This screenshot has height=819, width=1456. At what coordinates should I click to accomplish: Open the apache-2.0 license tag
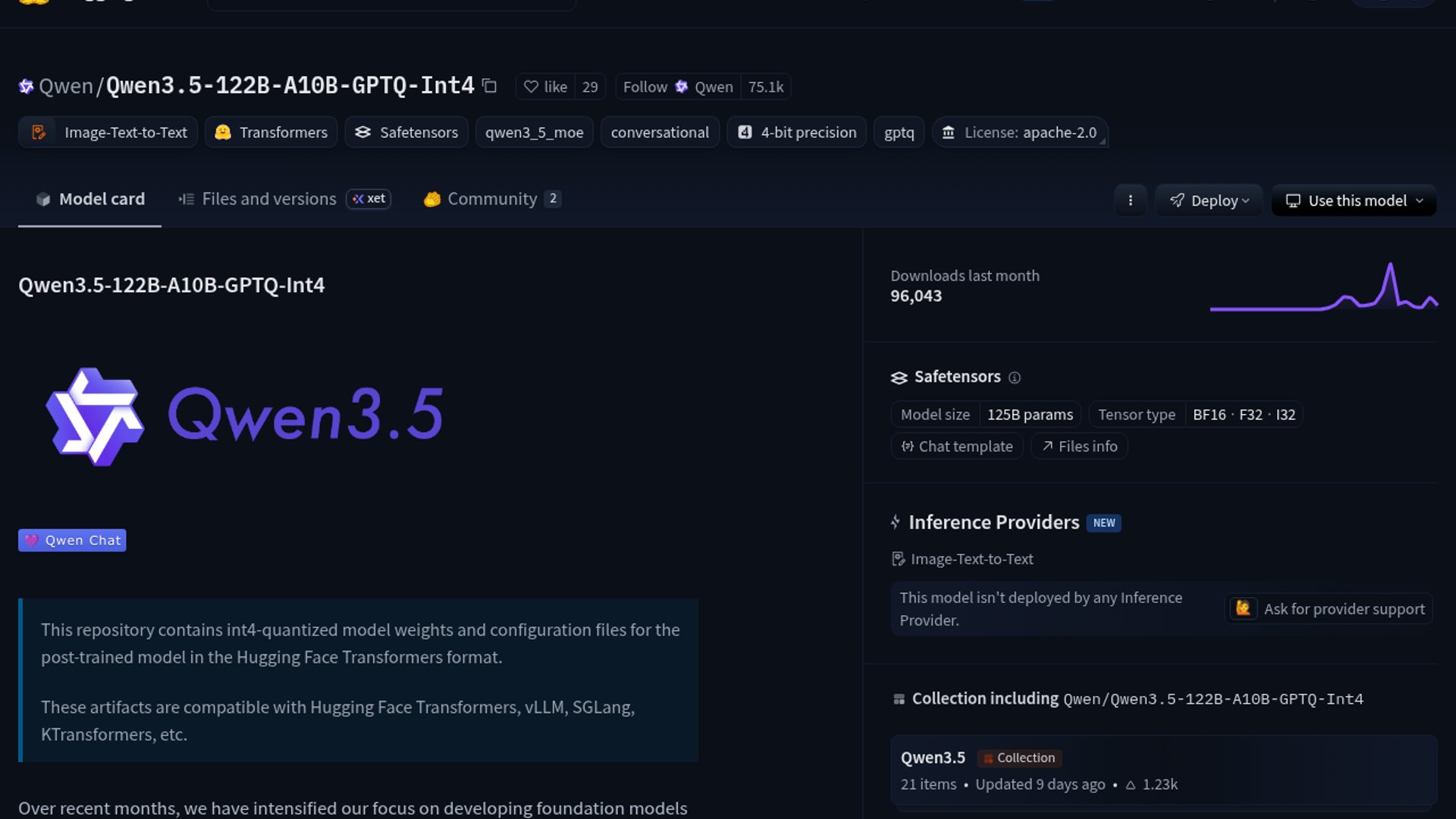tap(1020, 133)
